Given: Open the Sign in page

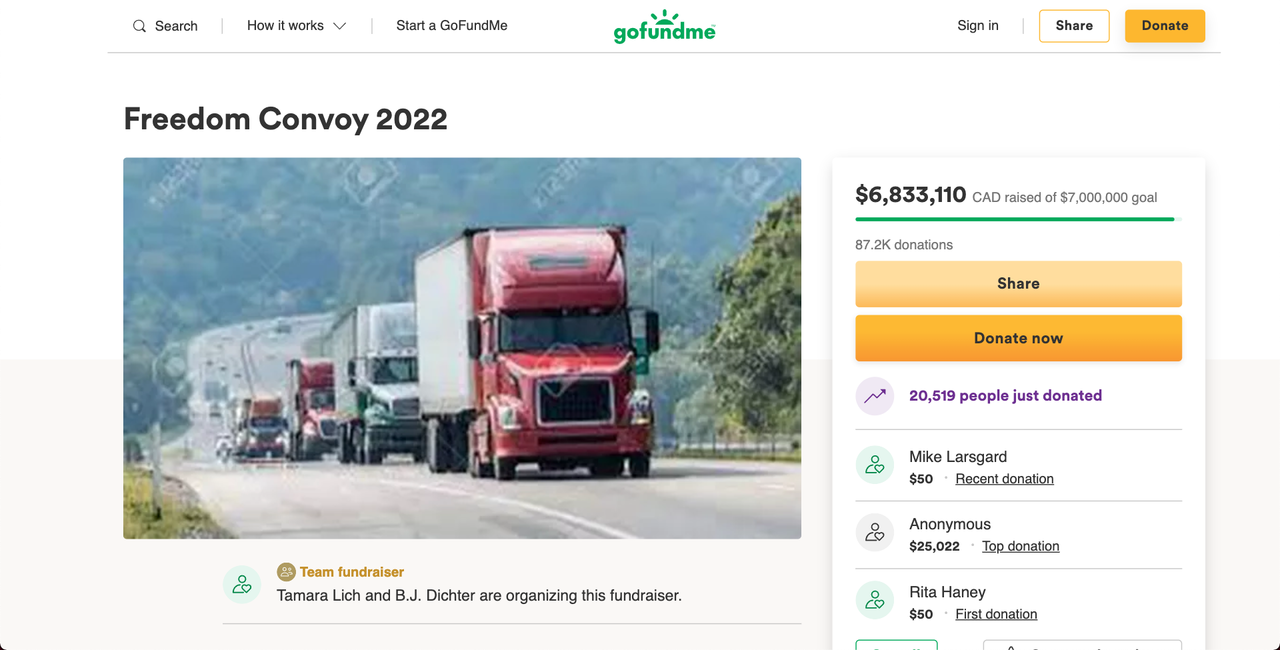Looking at the screenshot, I should (978, 26).
